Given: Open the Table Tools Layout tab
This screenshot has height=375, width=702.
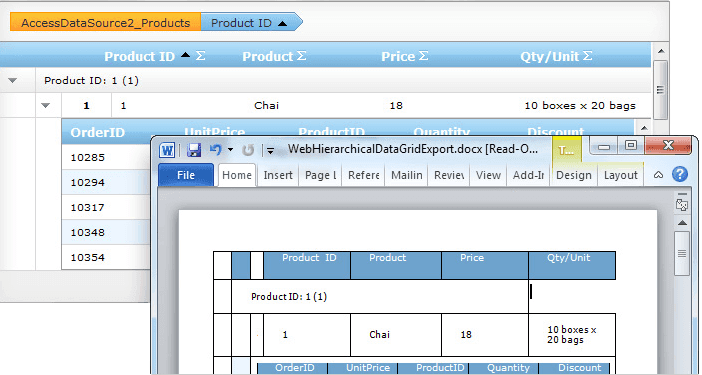Looking at the screenshot, I should [x=621, y=175].
